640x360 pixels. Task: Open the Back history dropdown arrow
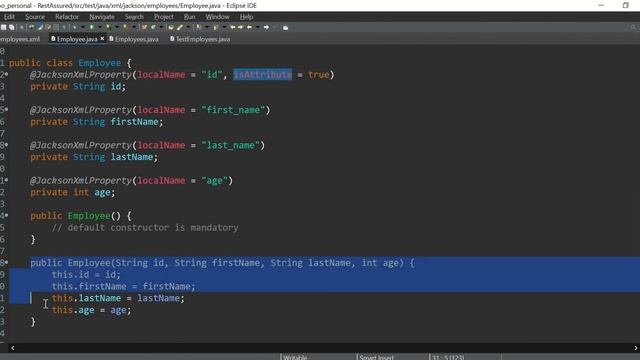click(x=258, y=27)
